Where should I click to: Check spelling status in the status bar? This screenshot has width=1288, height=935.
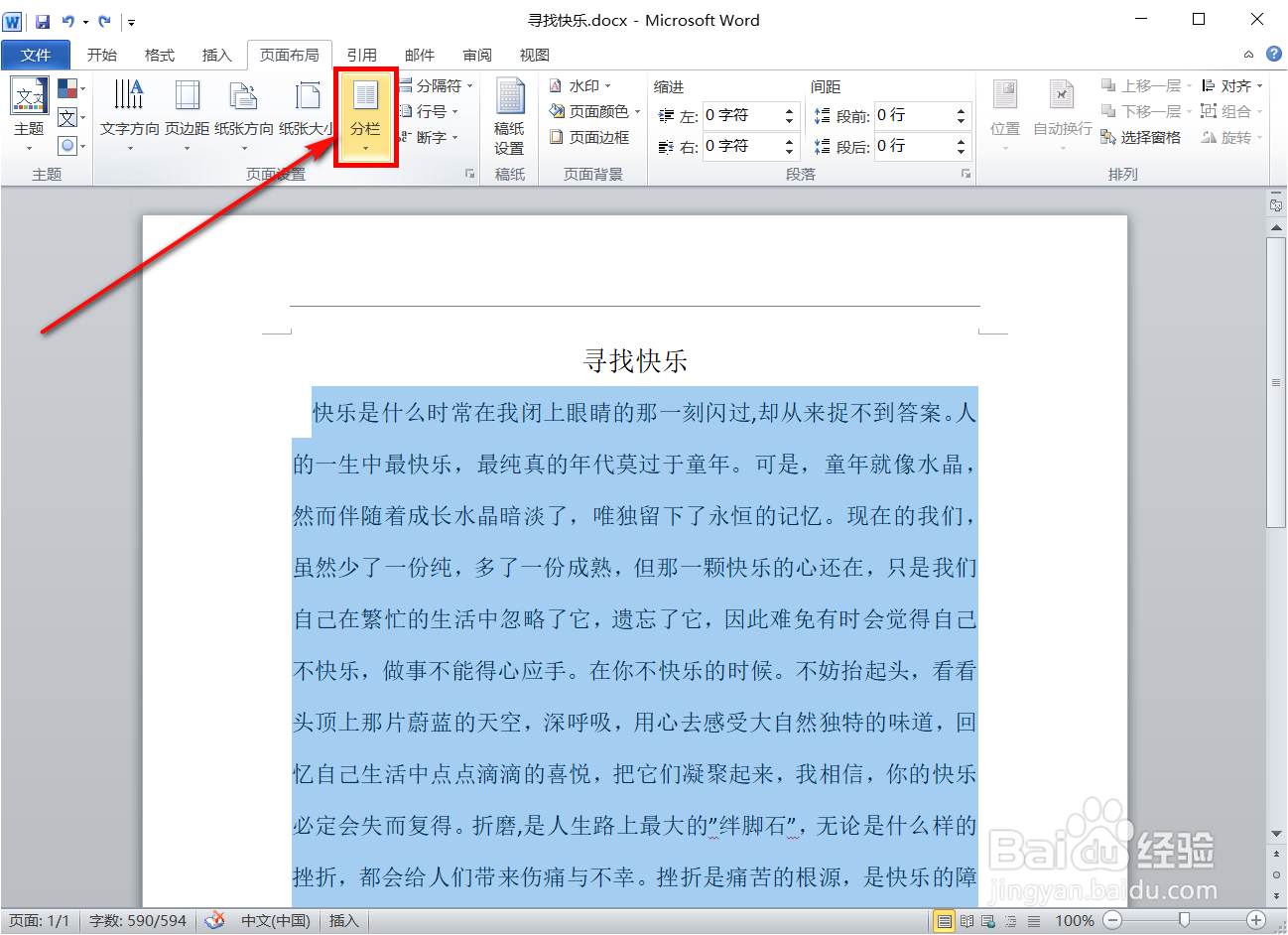tap(215, 921)
